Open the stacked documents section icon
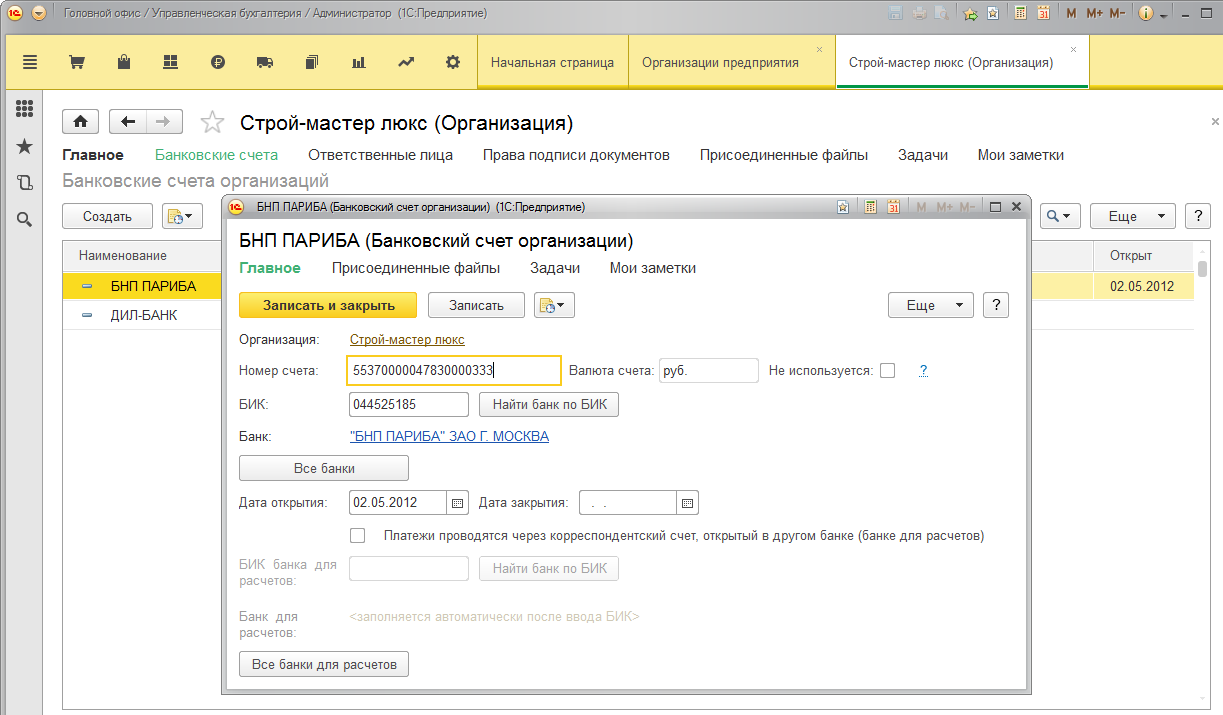Image resolution: width=1223 pixels, height=715 pixels. [312, 62]
